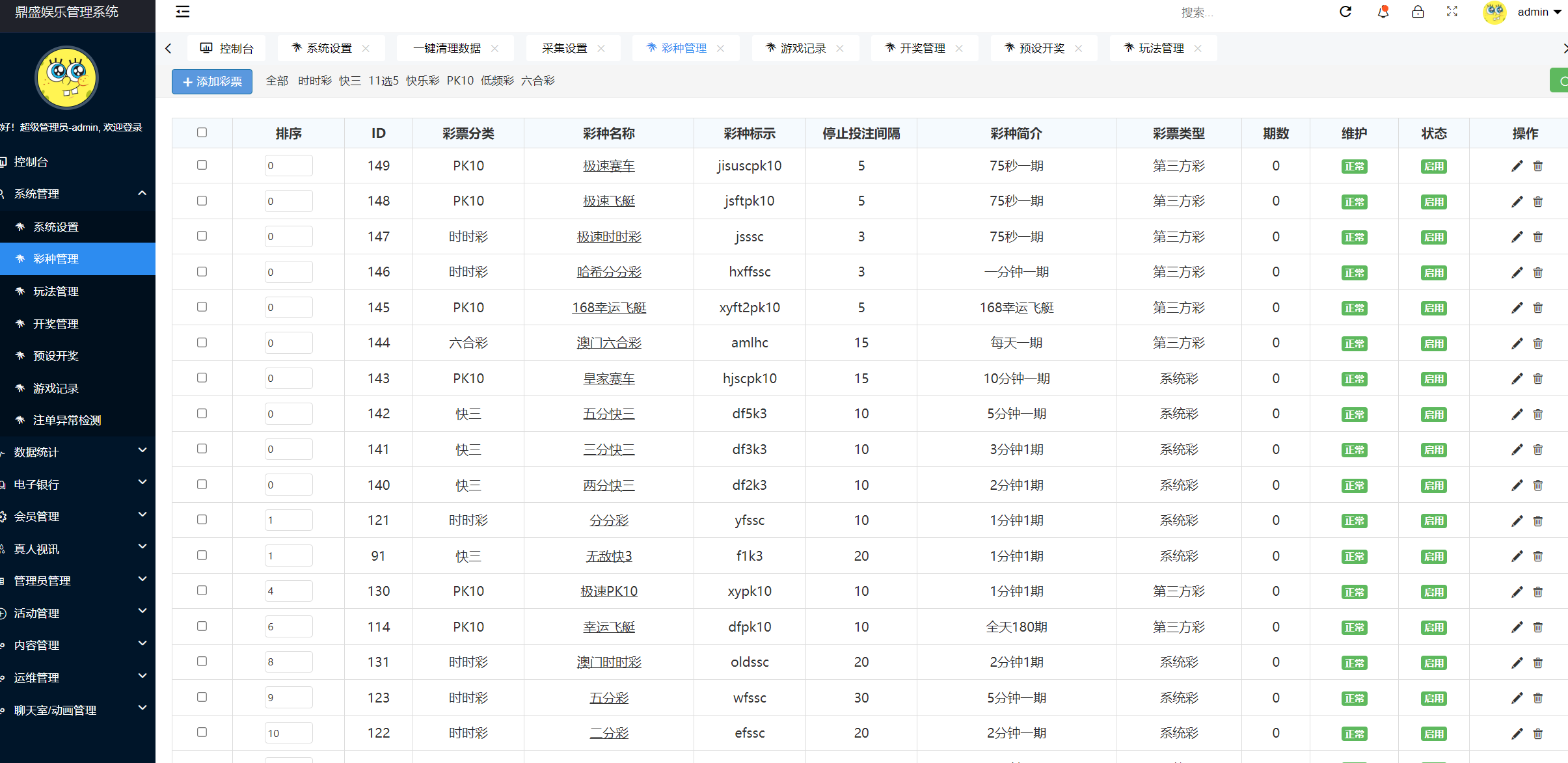The width and height of the screenshot is (1568, 763).
Task: Check the row checkbox for ID 147
Action: 202,235
